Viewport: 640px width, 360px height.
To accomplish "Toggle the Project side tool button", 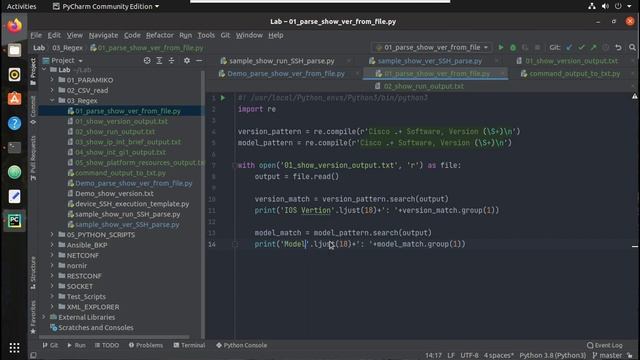I will click(x=33, y=71).
